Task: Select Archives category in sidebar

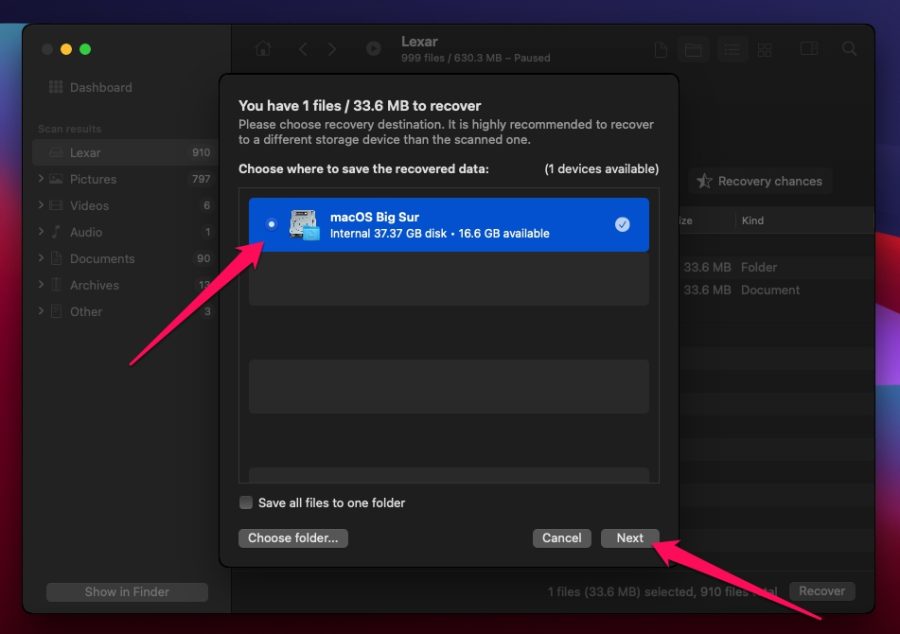Action: pos(125,285)
